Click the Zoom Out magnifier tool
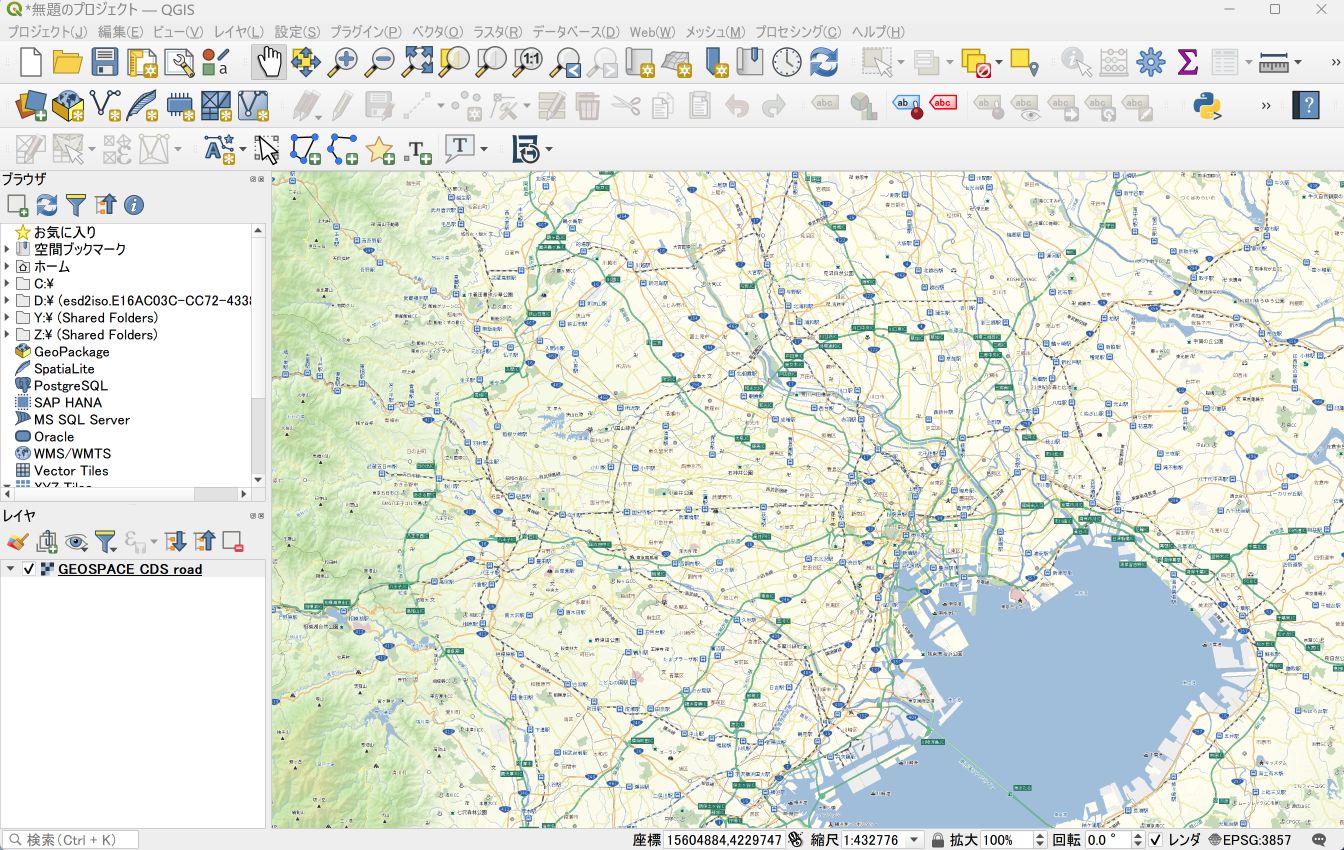 click(x=380, y=62)
